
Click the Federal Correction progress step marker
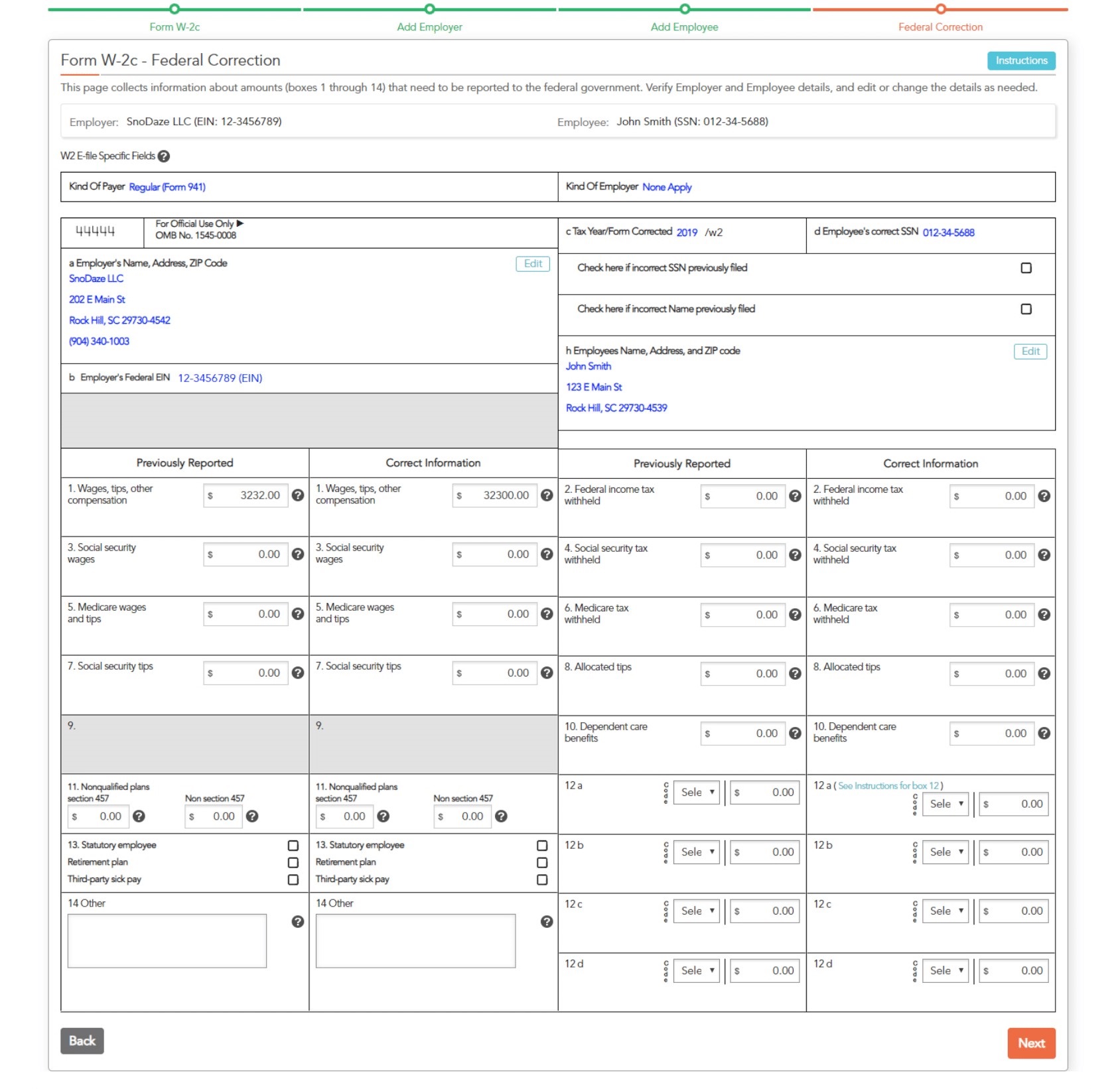[940, 9]
